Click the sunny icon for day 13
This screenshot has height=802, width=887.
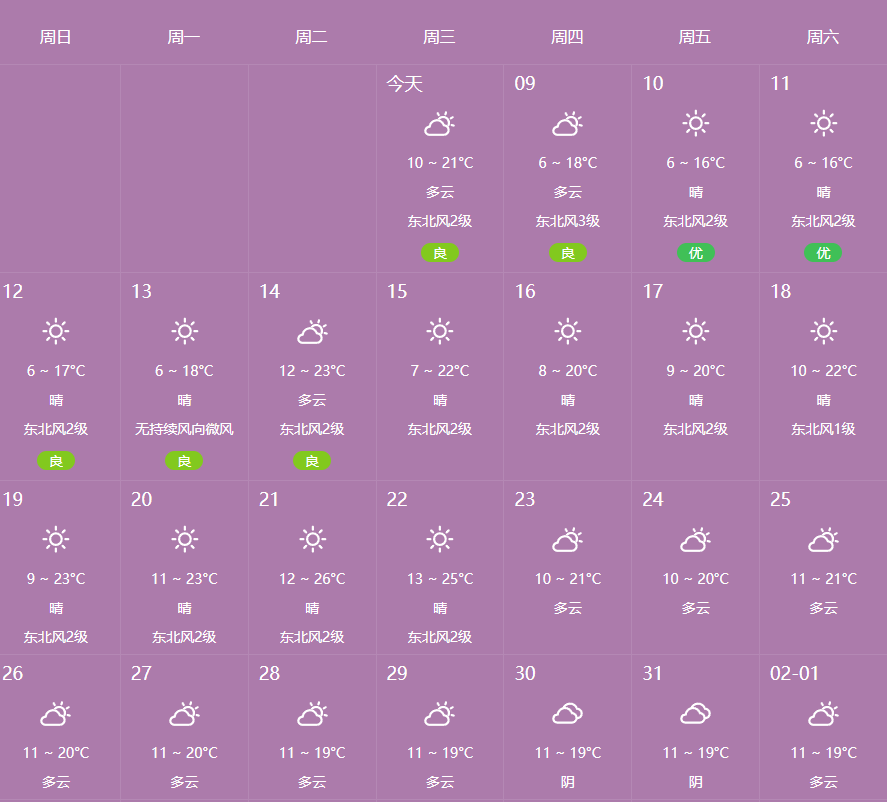tap(184, 331)
